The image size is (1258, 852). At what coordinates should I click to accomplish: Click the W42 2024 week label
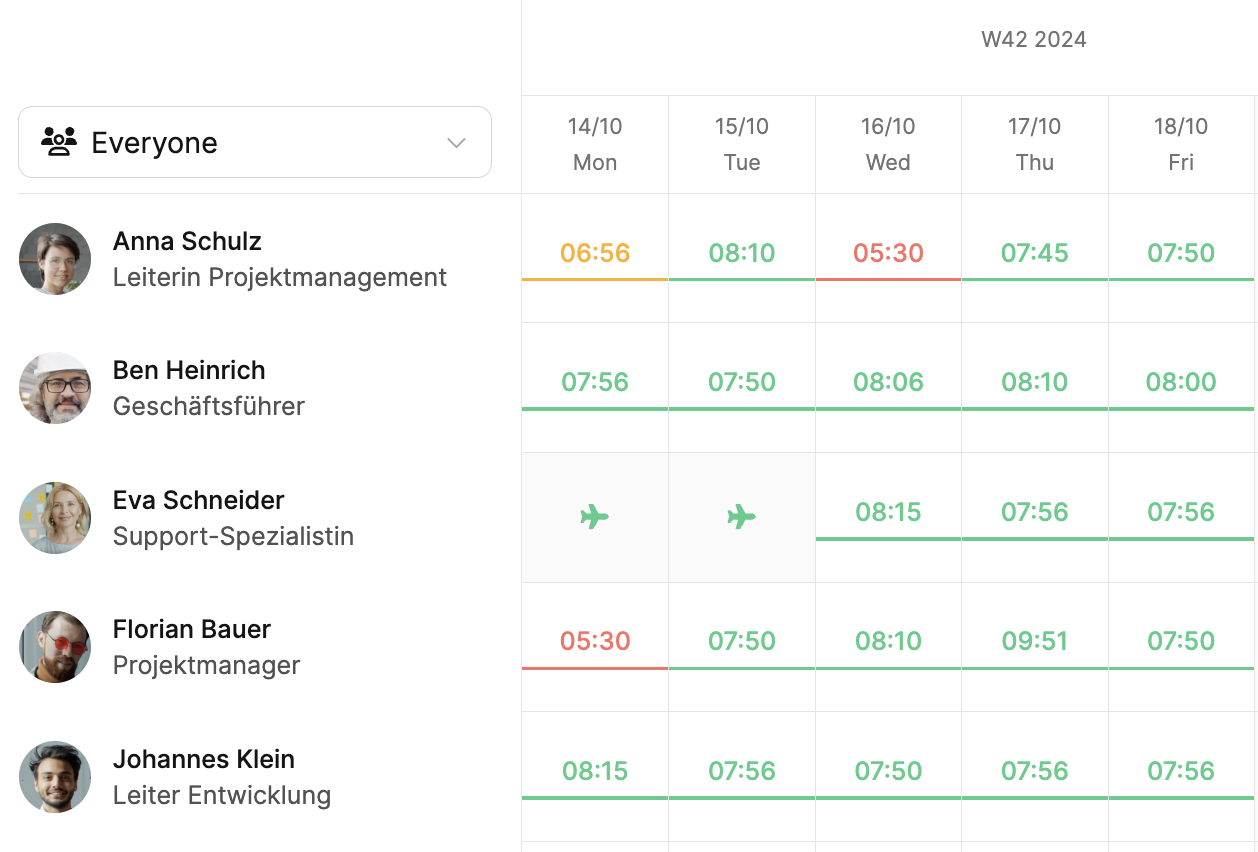pos(1033,40)
